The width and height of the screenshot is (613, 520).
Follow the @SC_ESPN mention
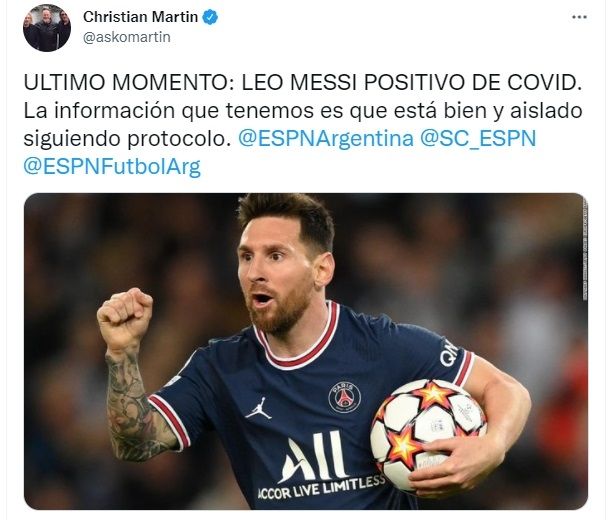(478, 139)
